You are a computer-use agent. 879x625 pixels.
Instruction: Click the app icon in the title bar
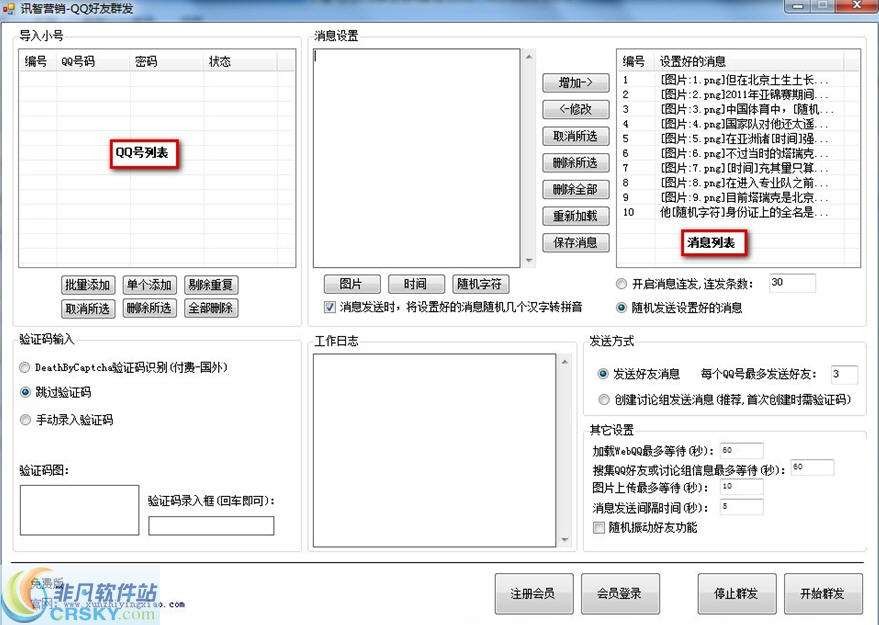click(8, 8)
